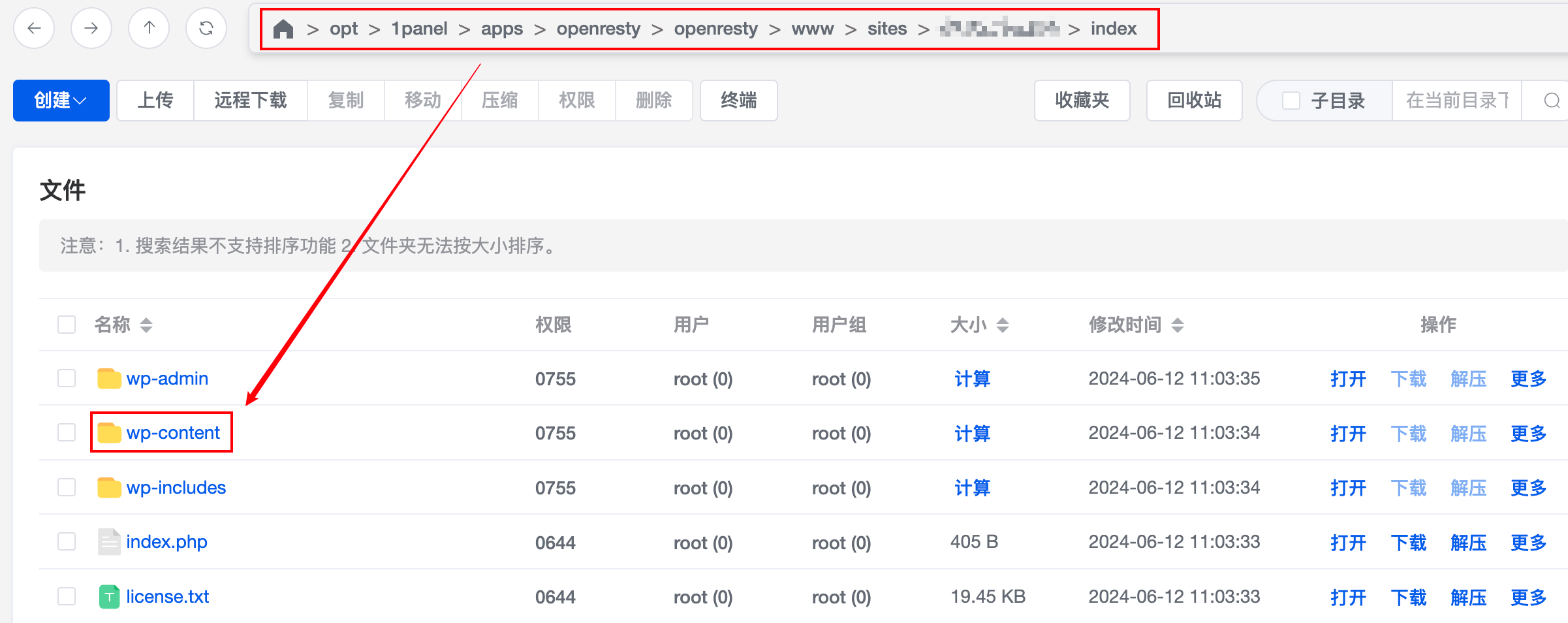Enable the 子目录 subdirectory search checkbox

1291,101
